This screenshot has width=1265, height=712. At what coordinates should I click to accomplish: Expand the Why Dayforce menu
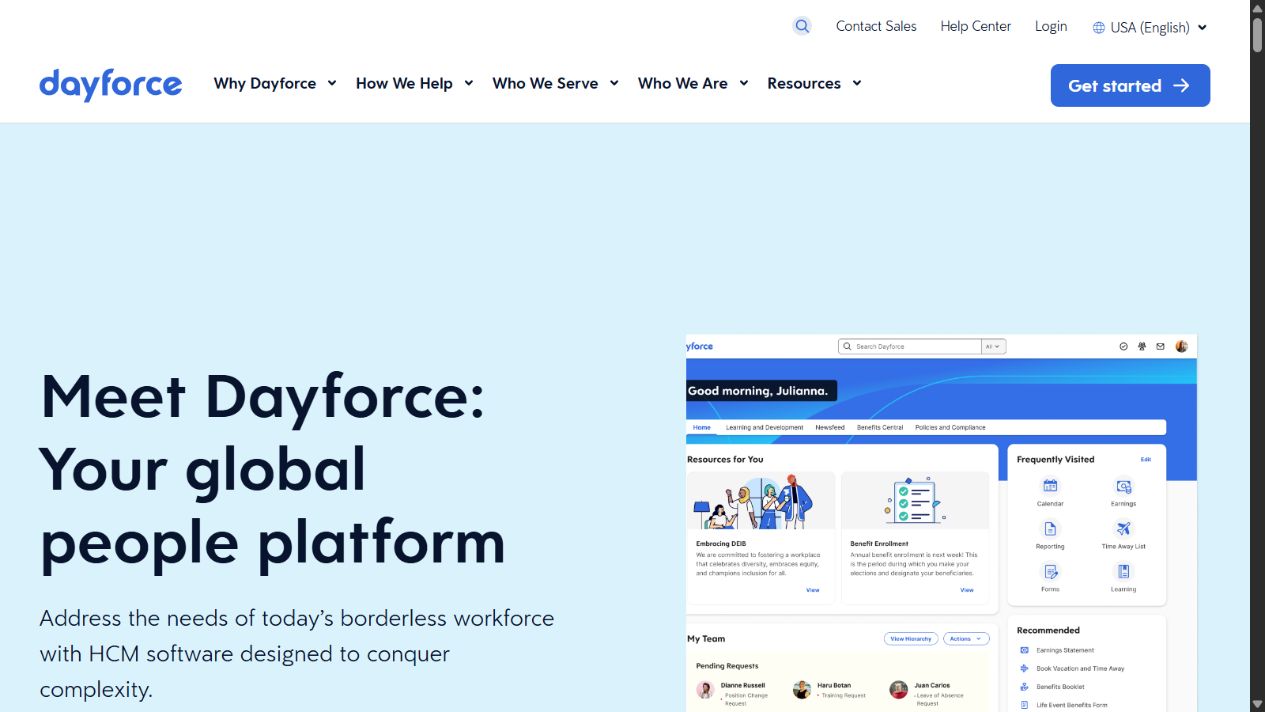point(275,84)
